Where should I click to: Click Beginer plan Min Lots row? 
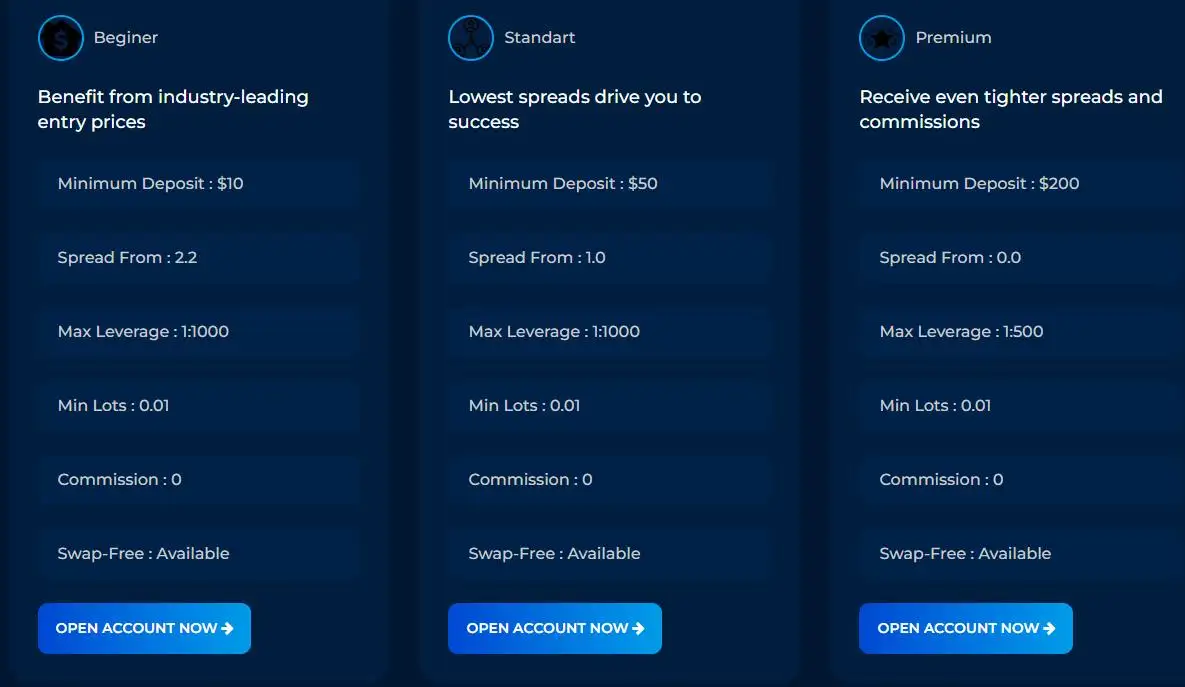[x=198, y=406]
